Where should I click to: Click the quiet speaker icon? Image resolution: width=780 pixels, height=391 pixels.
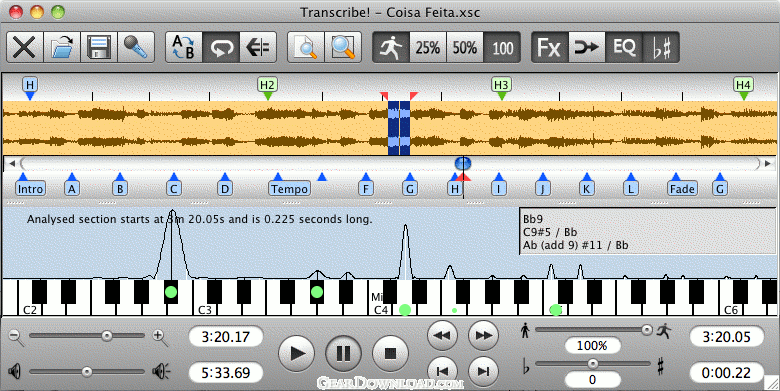pos(15,371)
